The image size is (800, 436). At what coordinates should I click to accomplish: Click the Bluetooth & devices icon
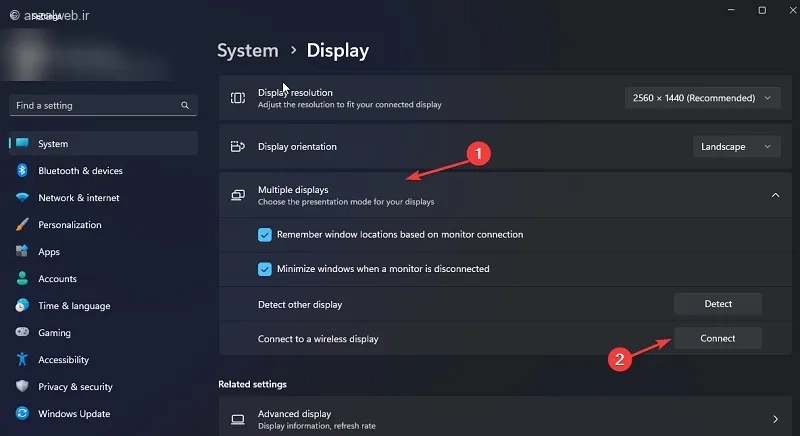(x=22, y=170)
